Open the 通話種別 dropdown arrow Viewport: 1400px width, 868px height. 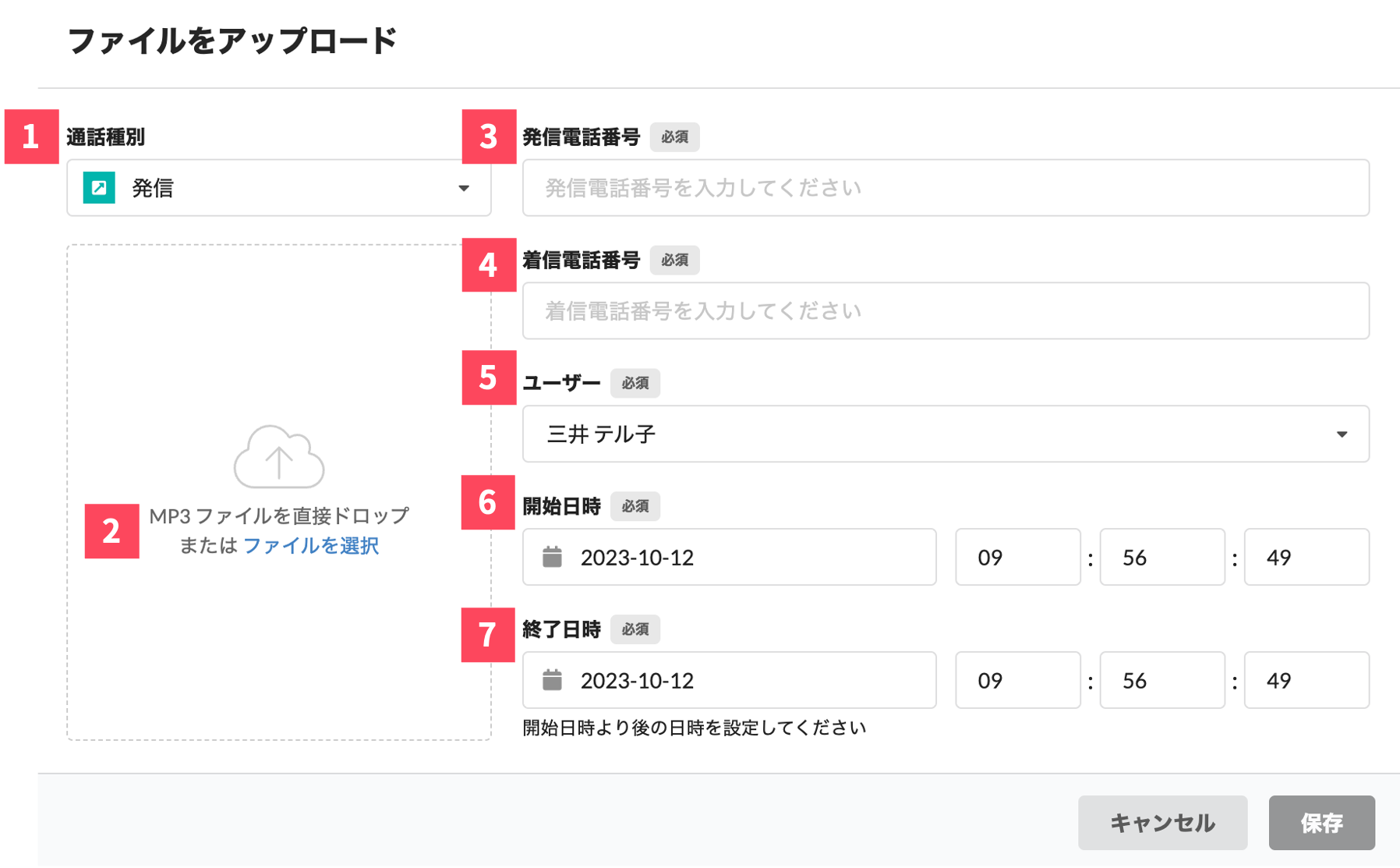point(464,188)
